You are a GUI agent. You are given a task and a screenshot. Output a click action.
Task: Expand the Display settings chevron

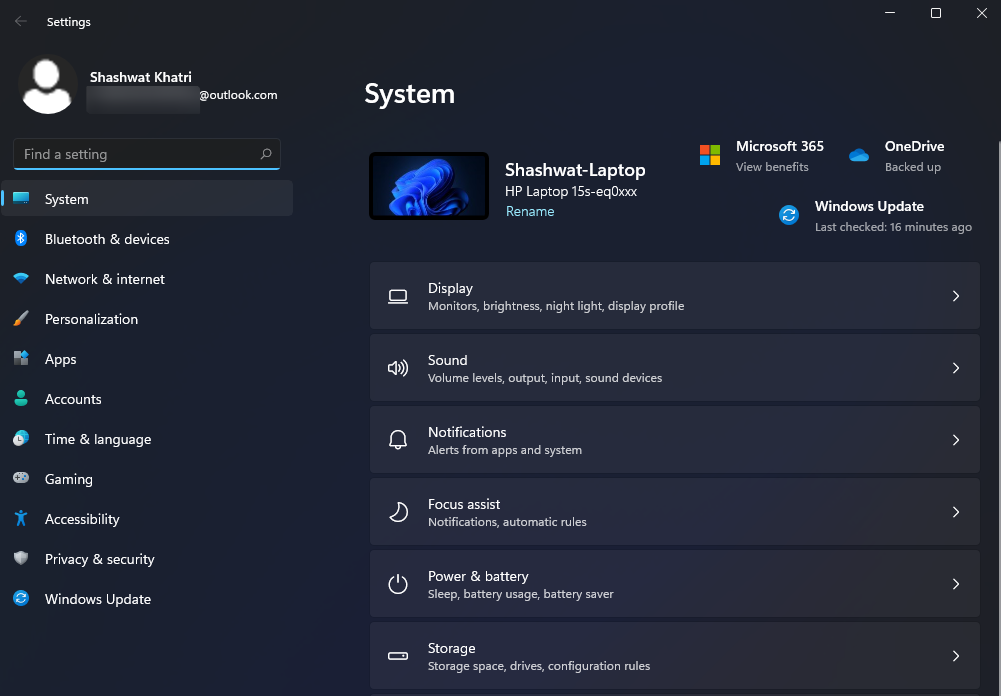(955, 296)
